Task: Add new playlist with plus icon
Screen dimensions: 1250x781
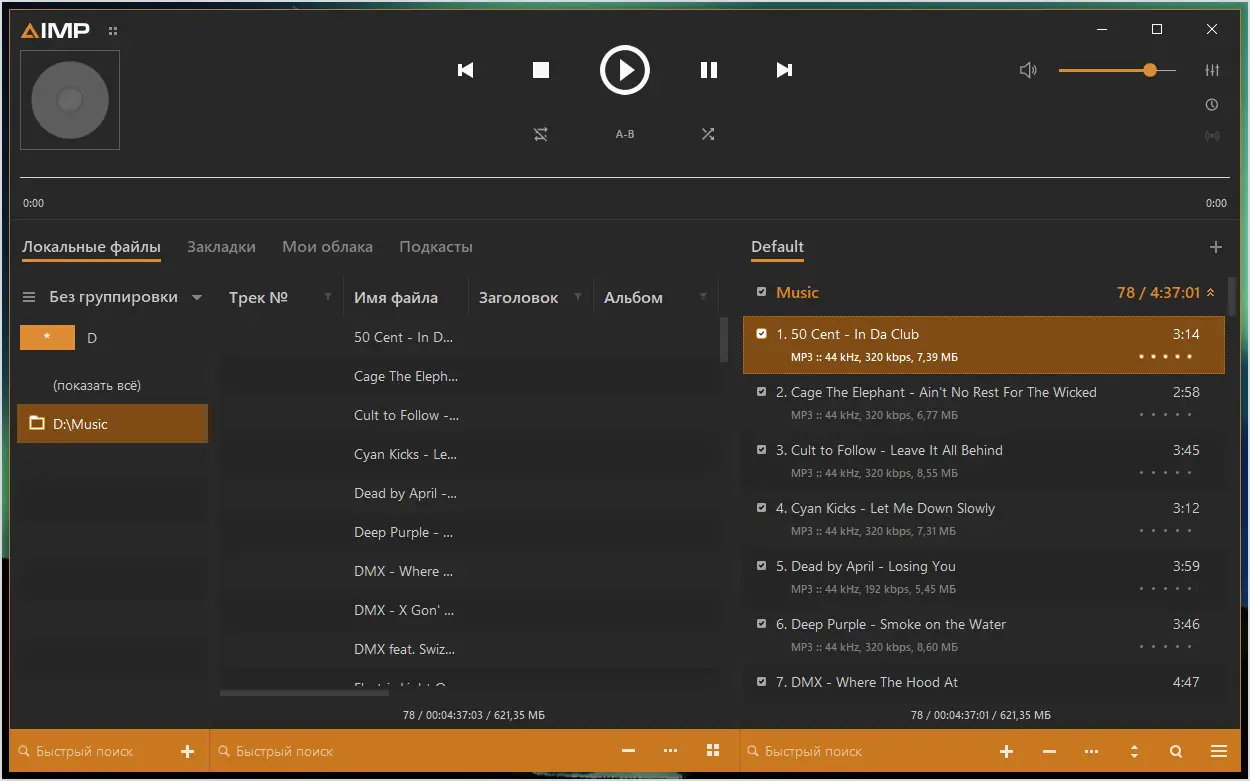Action: click(x=1216, y=247)
